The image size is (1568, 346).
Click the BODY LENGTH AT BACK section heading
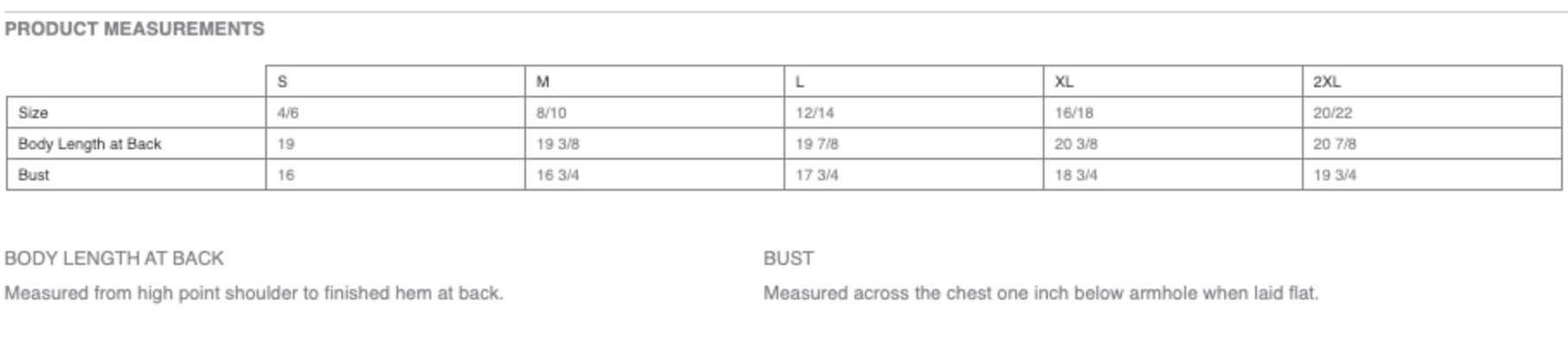(114, 259)
